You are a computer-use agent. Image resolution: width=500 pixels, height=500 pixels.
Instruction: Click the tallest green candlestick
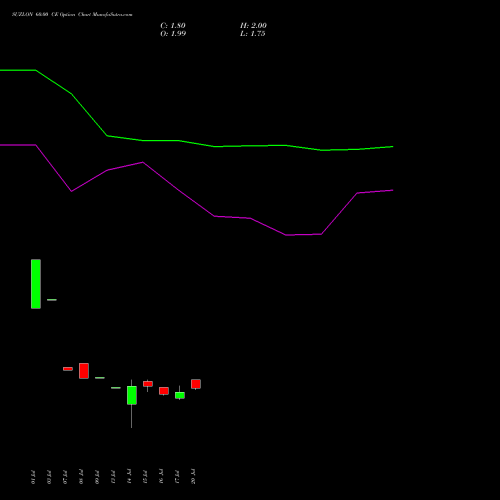tap(36, 284)
